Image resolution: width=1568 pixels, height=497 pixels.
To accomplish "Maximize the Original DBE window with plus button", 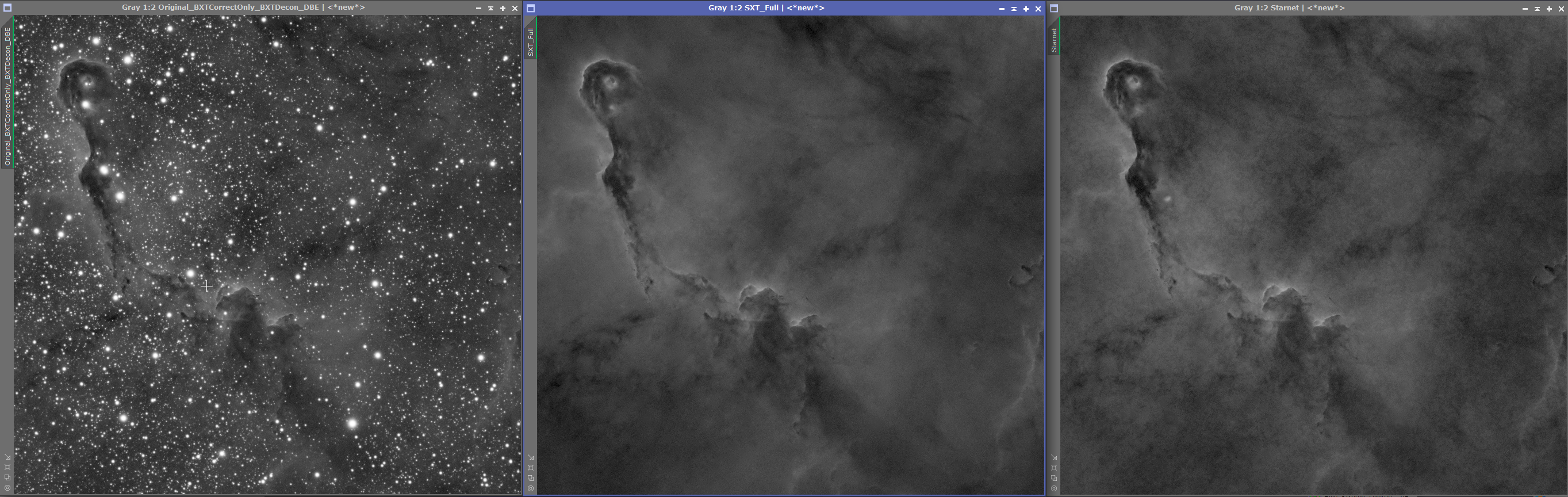I will (503, 9).
